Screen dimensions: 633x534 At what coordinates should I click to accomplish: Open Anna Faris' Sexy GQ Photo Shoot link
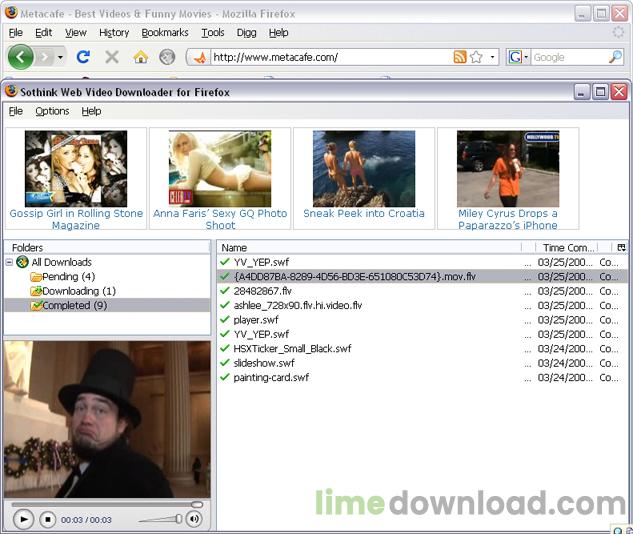[x=220, y=219]
